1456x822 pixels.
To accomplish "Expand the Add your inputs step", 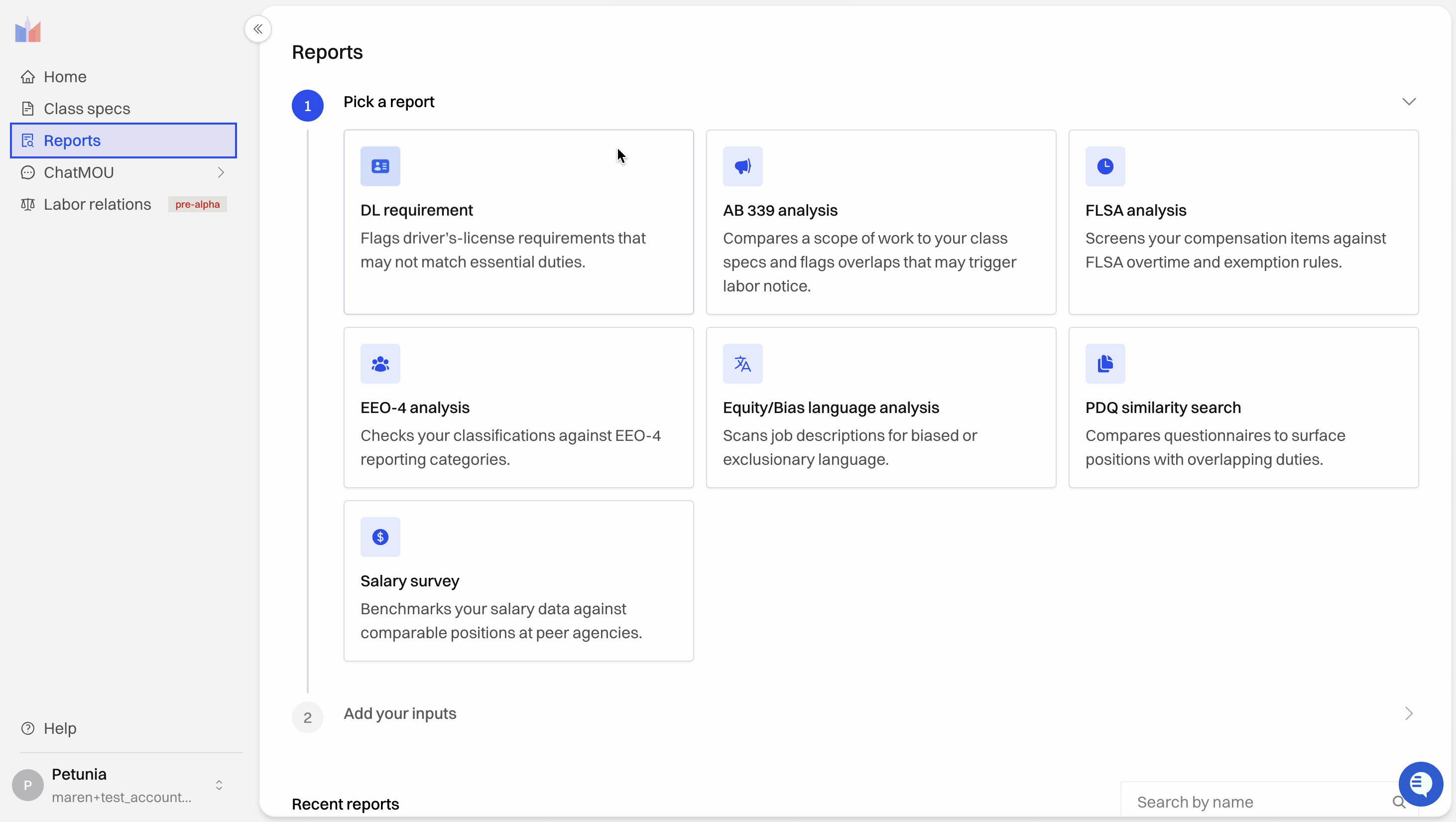I will [x=1409, y=713].
